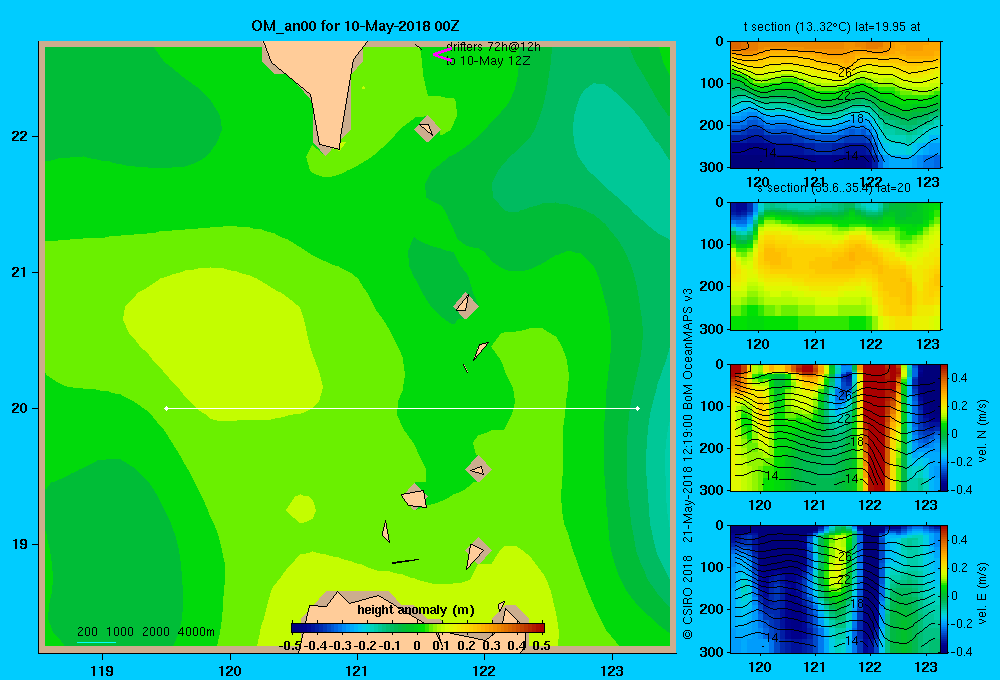Screen dimensions: 1000x680
Task: Click the plot title "OM_an00 for 10-May-2018 00Z"
Action: point(355,26)
